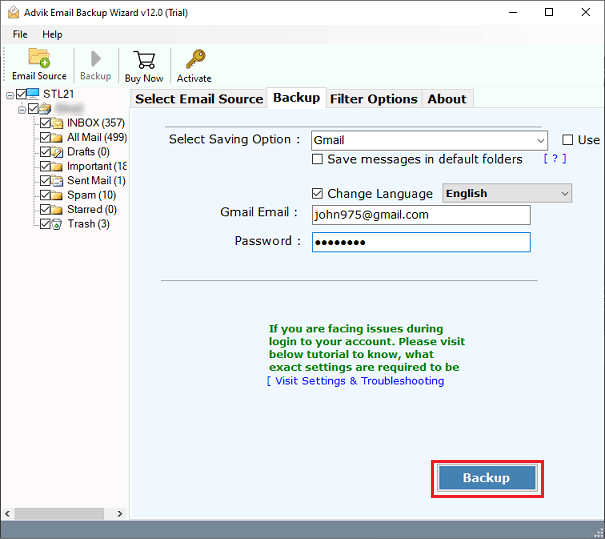The image size is (605, 539).
Task: Enable Save messages in default folders
Action: 318,159
